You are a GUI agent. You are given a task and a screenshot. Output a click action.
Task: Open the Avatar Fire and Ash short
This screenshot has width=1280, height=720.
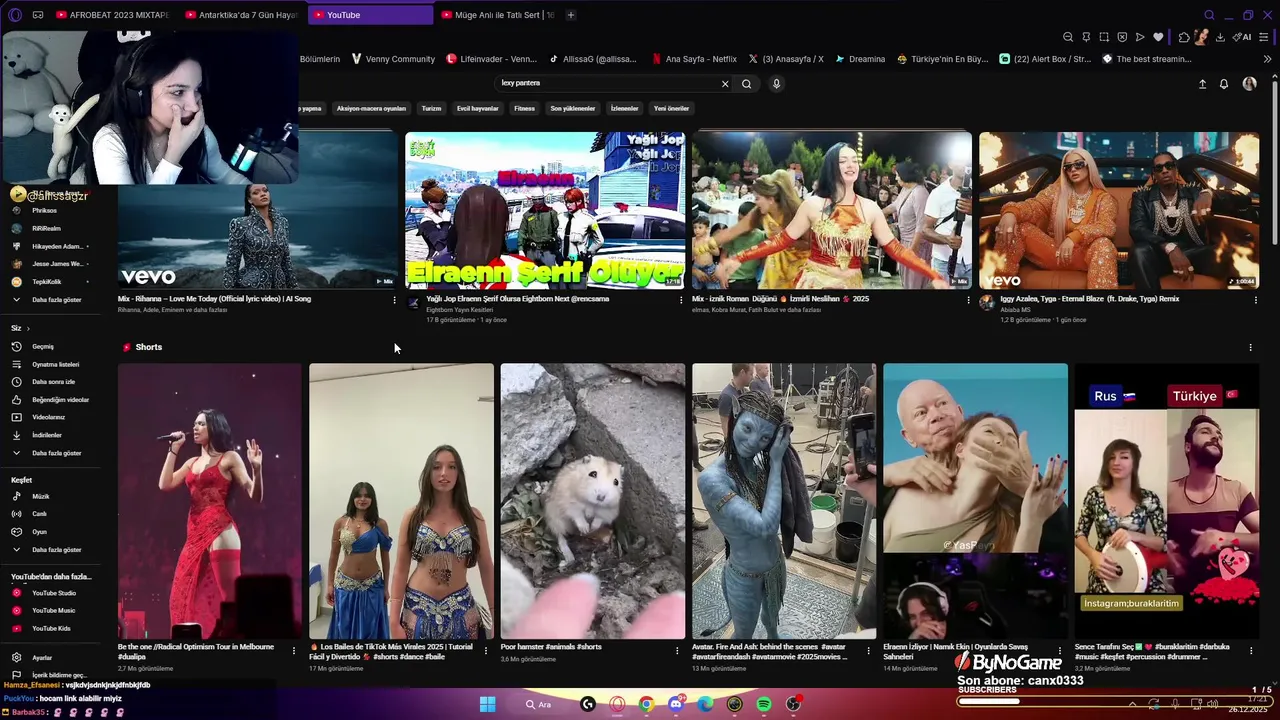(x=784, y=501)
